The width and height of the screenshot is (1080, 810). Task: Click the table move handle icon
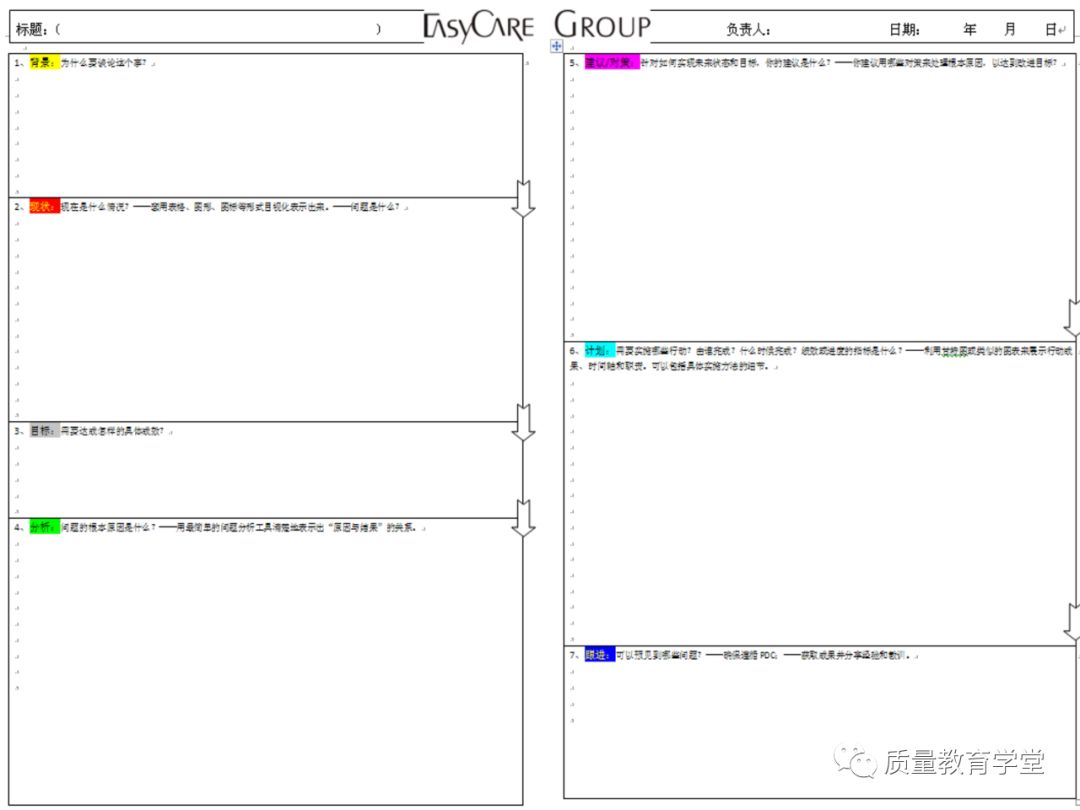(x=557, y=47)
